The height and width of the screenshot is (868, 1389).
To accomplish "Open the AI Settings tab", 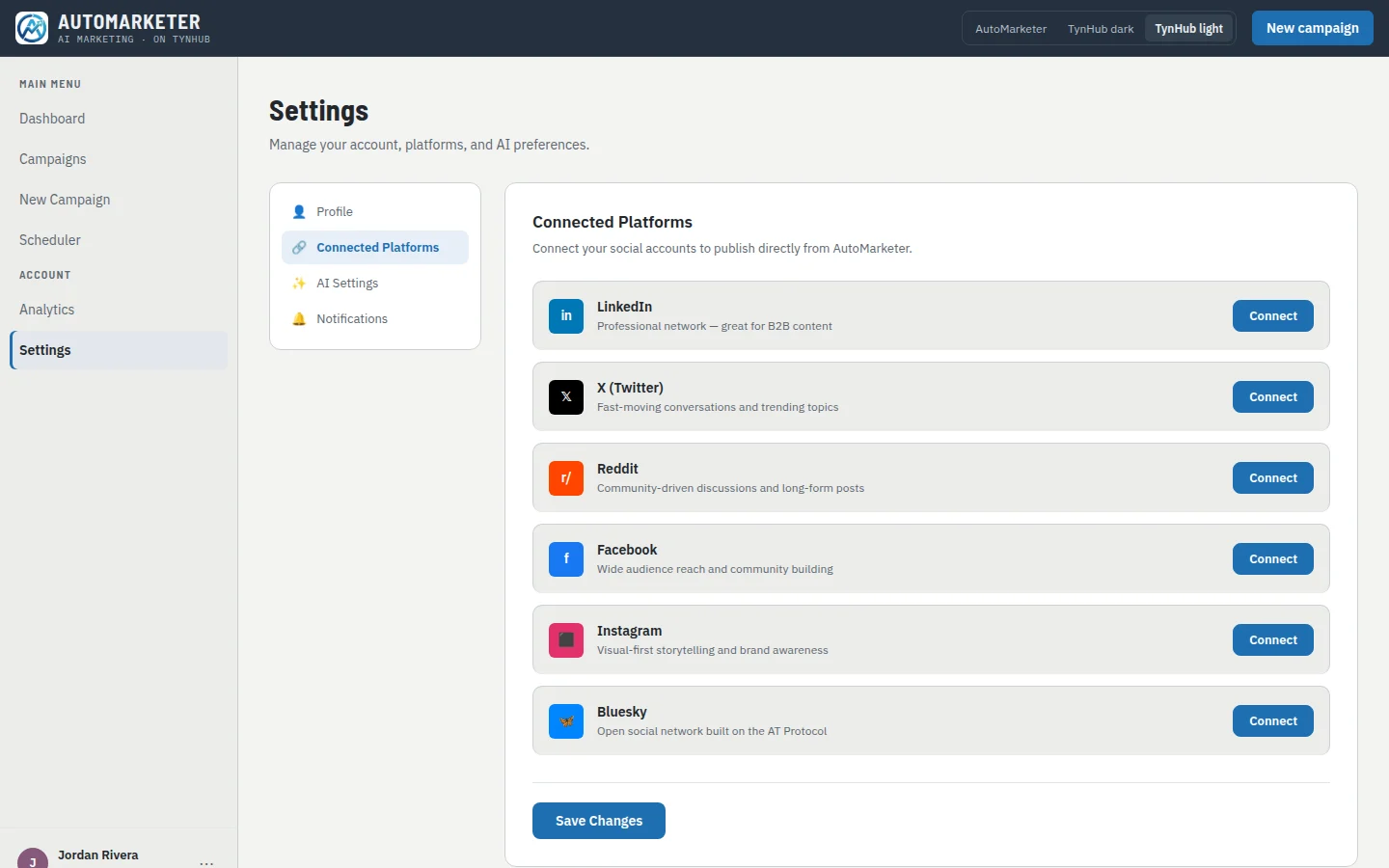I will [x=375, y=284].
